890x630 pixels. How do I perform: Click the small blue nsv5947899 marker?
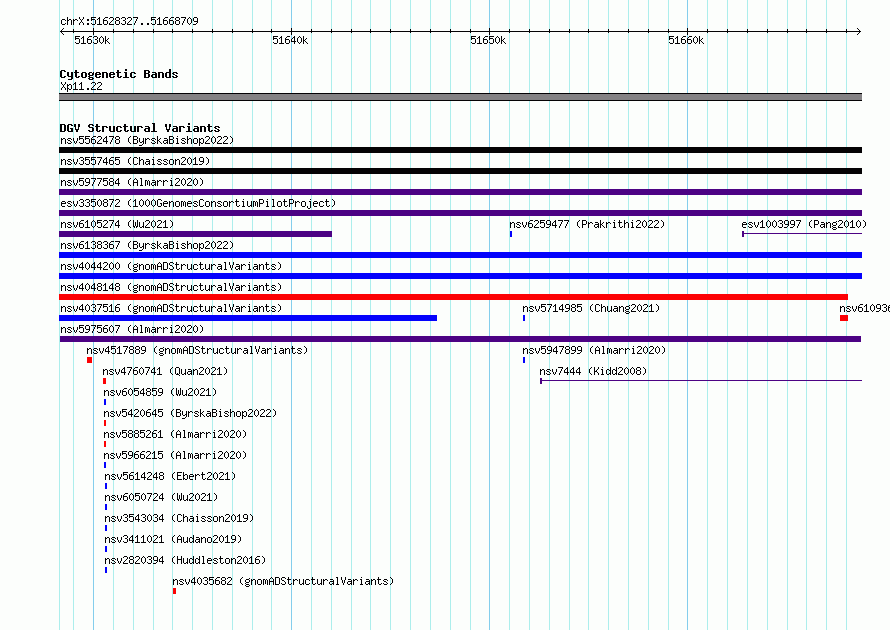coord(524,360)
